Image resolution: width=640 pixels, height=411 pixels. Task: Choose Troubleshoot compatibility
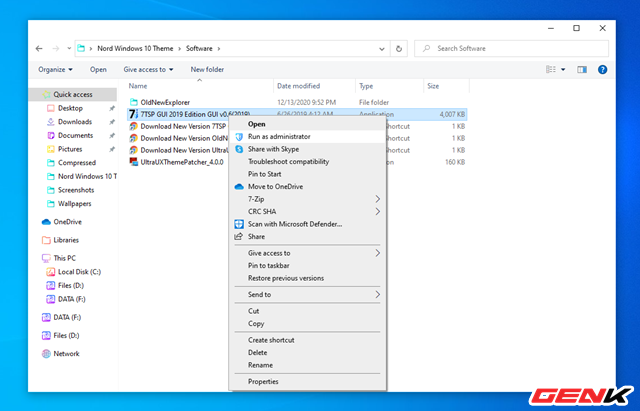pos(288,162)
